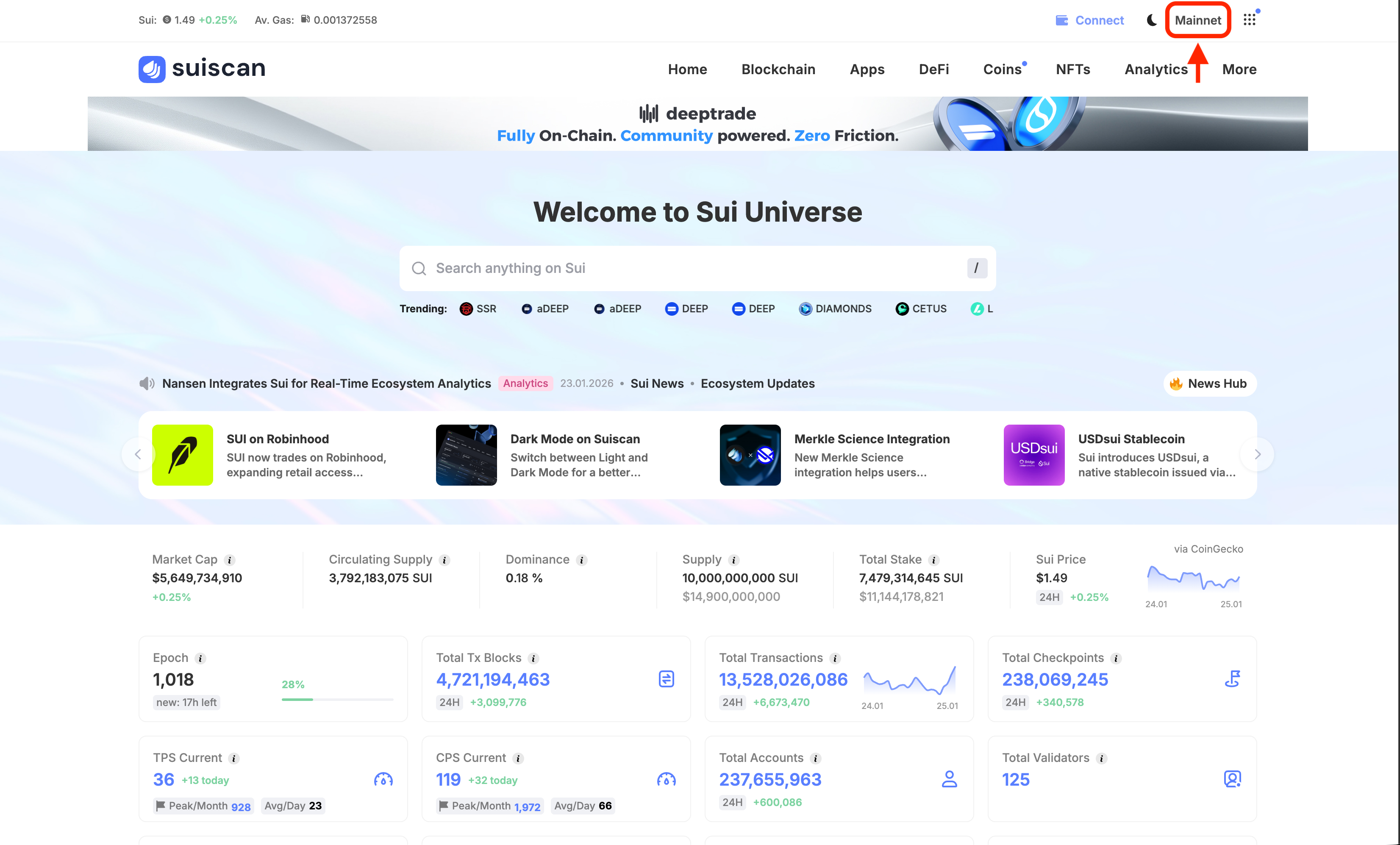Select the 24H toggle under Sui Price
The image size is (1400, 845).
pos(1049,597)
